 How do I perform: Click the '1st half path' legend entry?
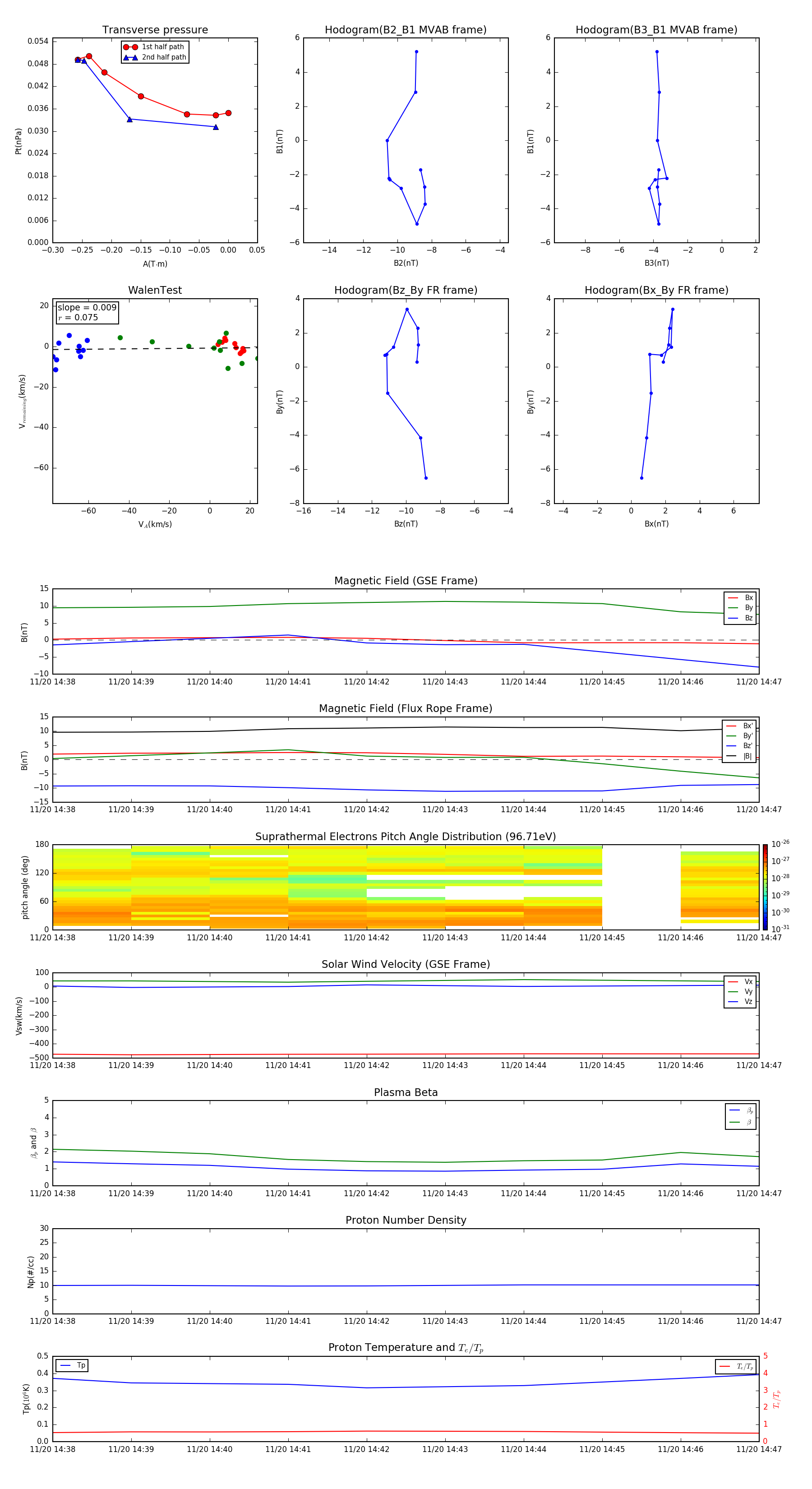pos(154,47)
